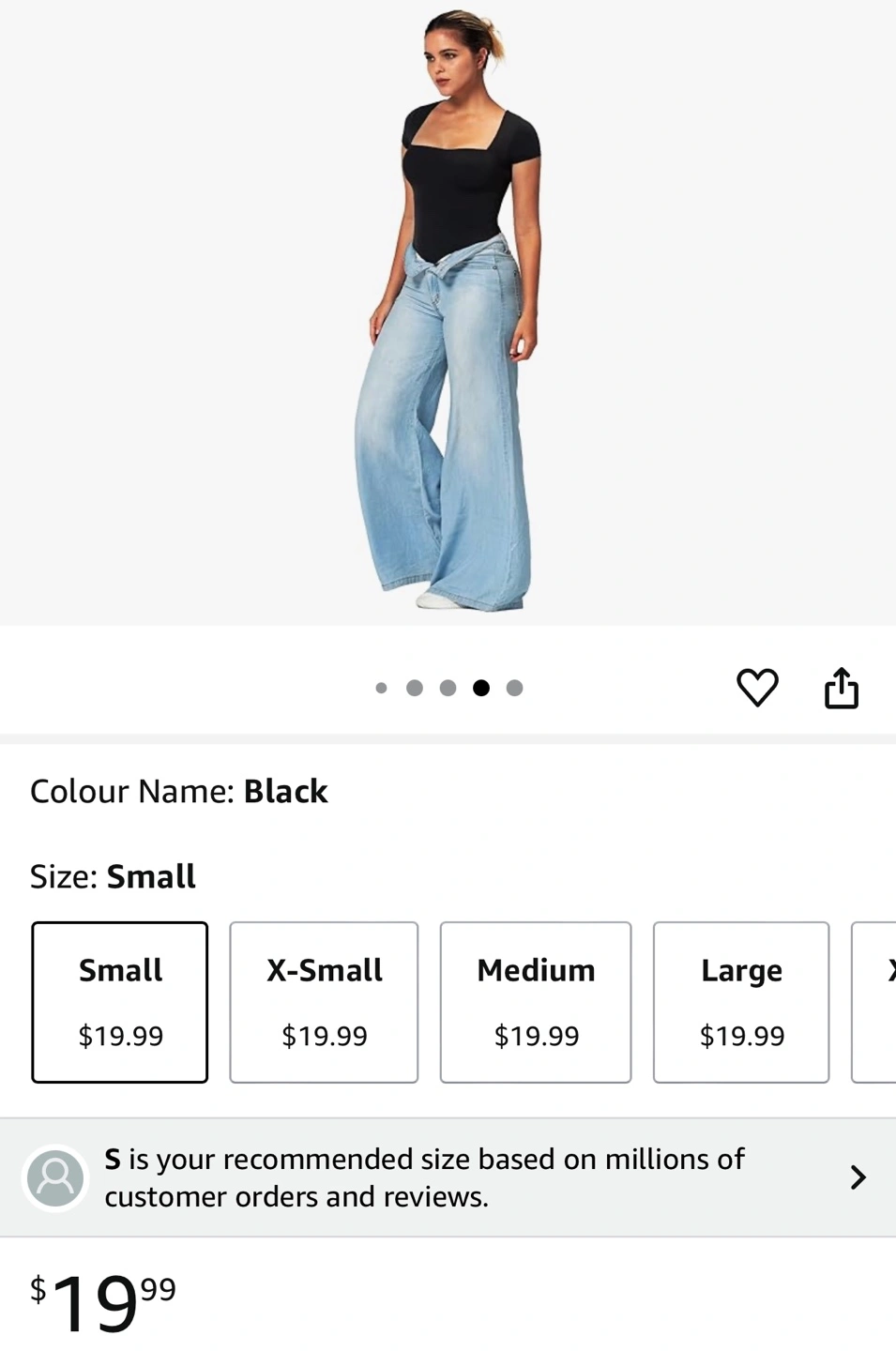Jump to second image carousel dot
This screenshot has width=896, height=1351.
415,688
